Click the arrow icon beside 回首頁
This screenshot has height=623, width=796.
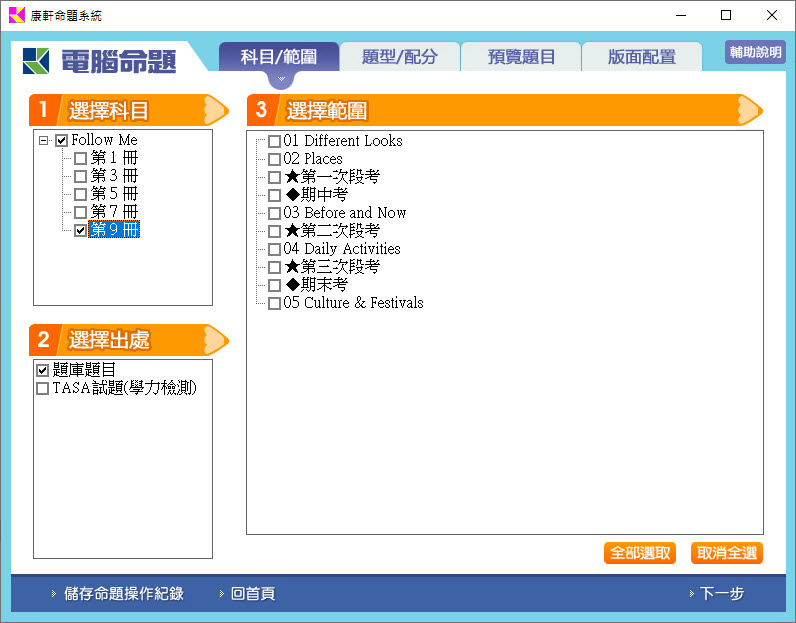point(221,594)
